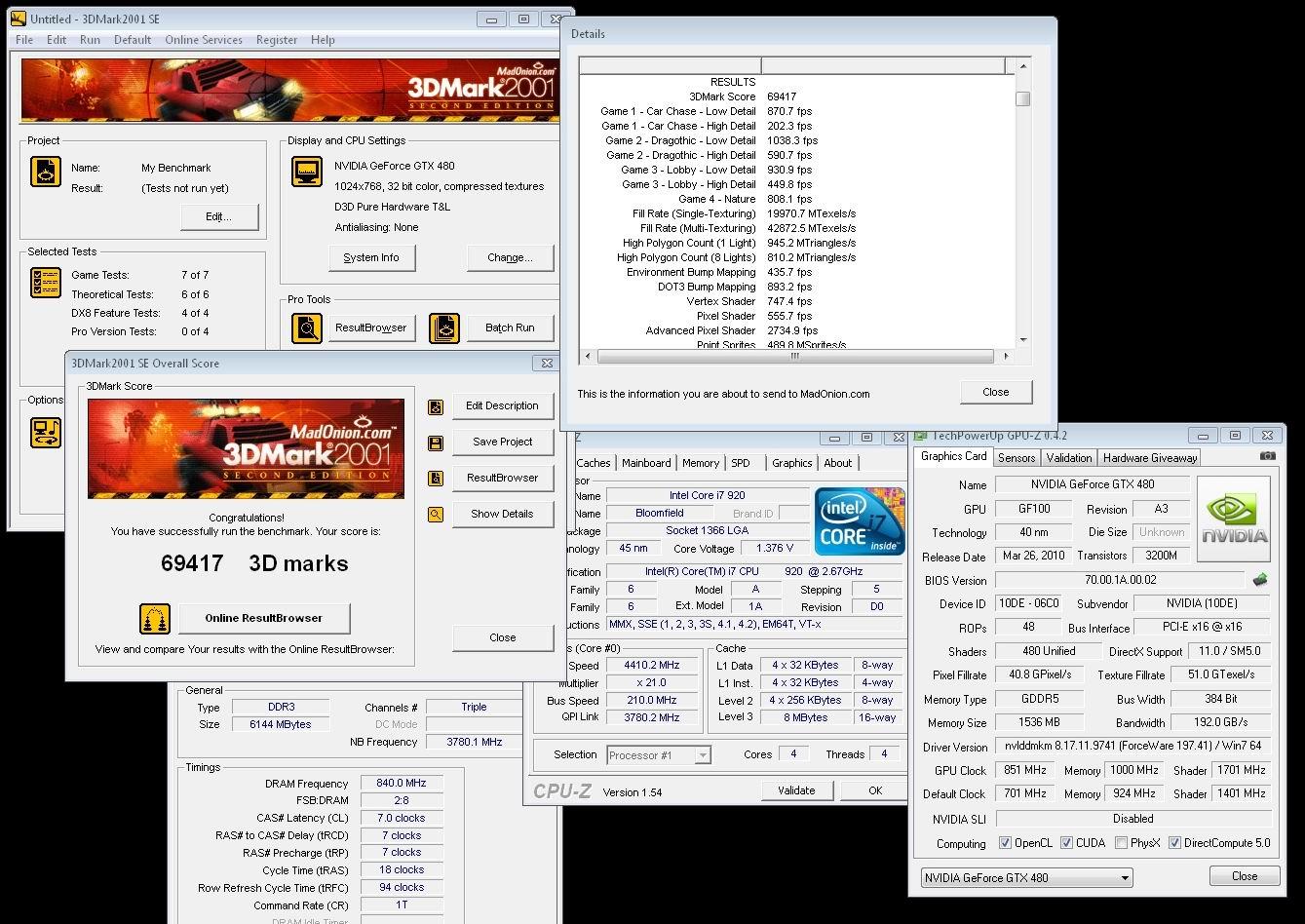The width and height of the screenshot is (1305, 924).
Task: Click the Batch Run button
Action: coord(511,327)
